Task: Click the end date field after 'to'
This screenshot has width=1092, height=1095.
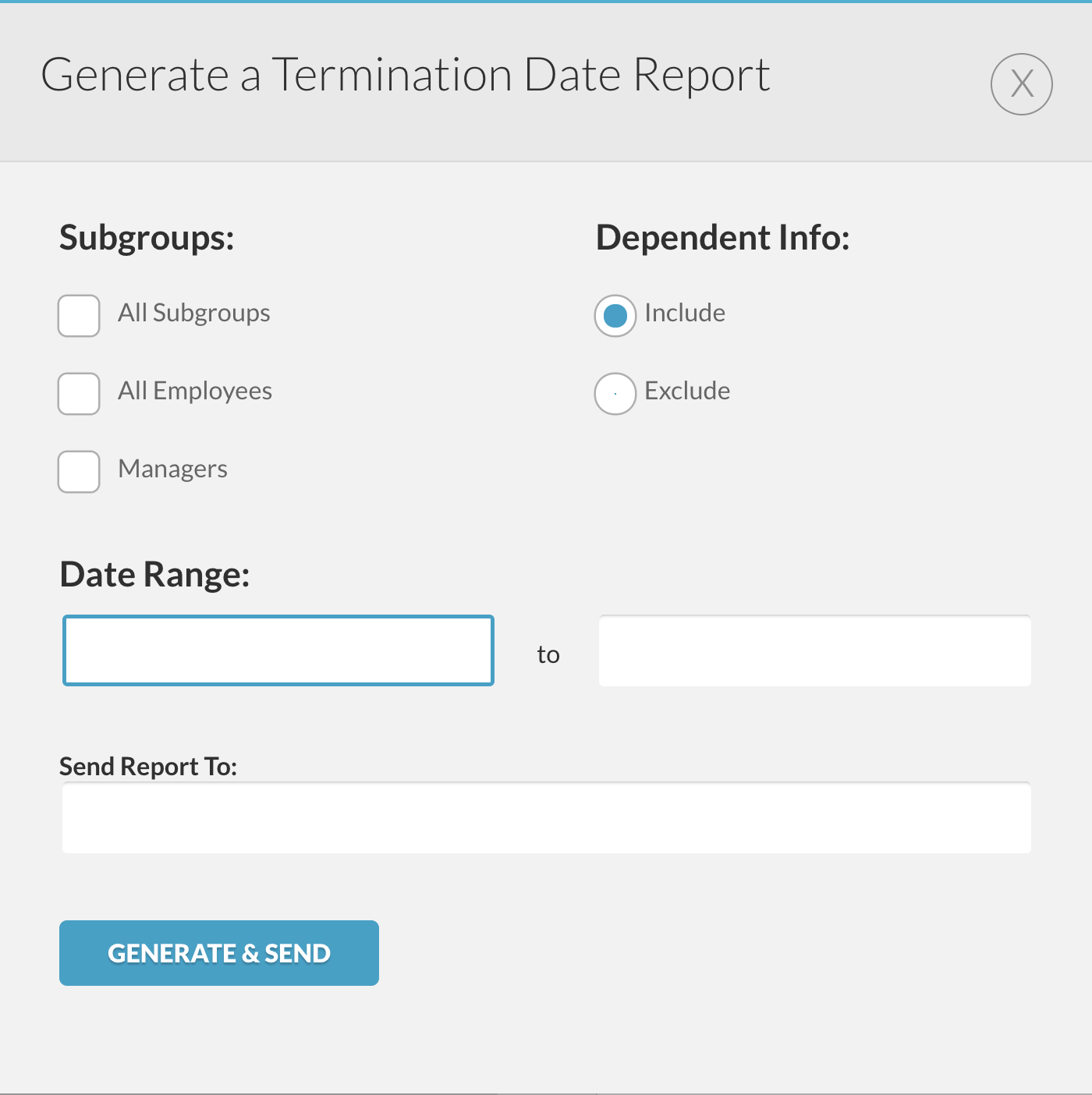Action: [x=815, y=650]
